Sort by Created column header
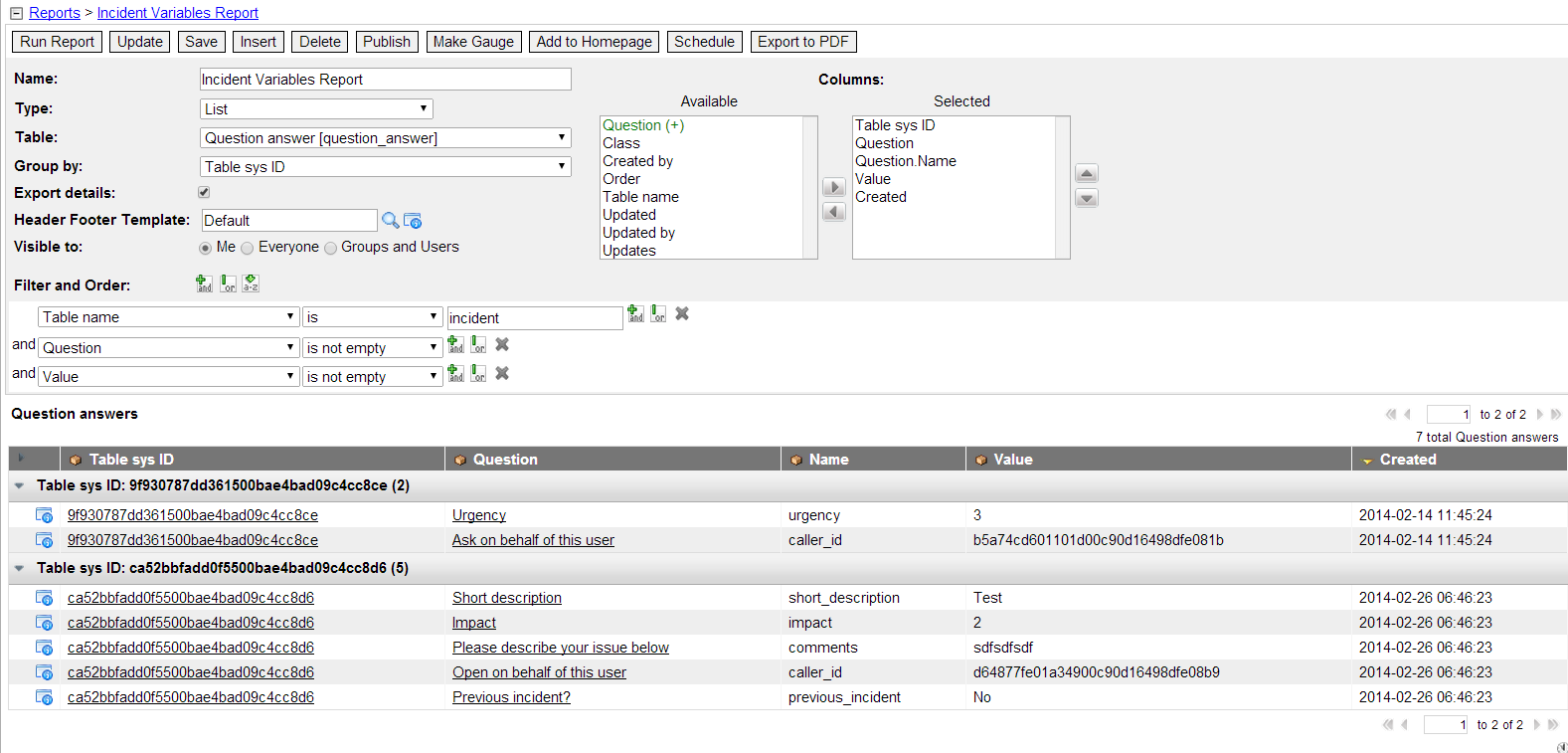 1408,460
